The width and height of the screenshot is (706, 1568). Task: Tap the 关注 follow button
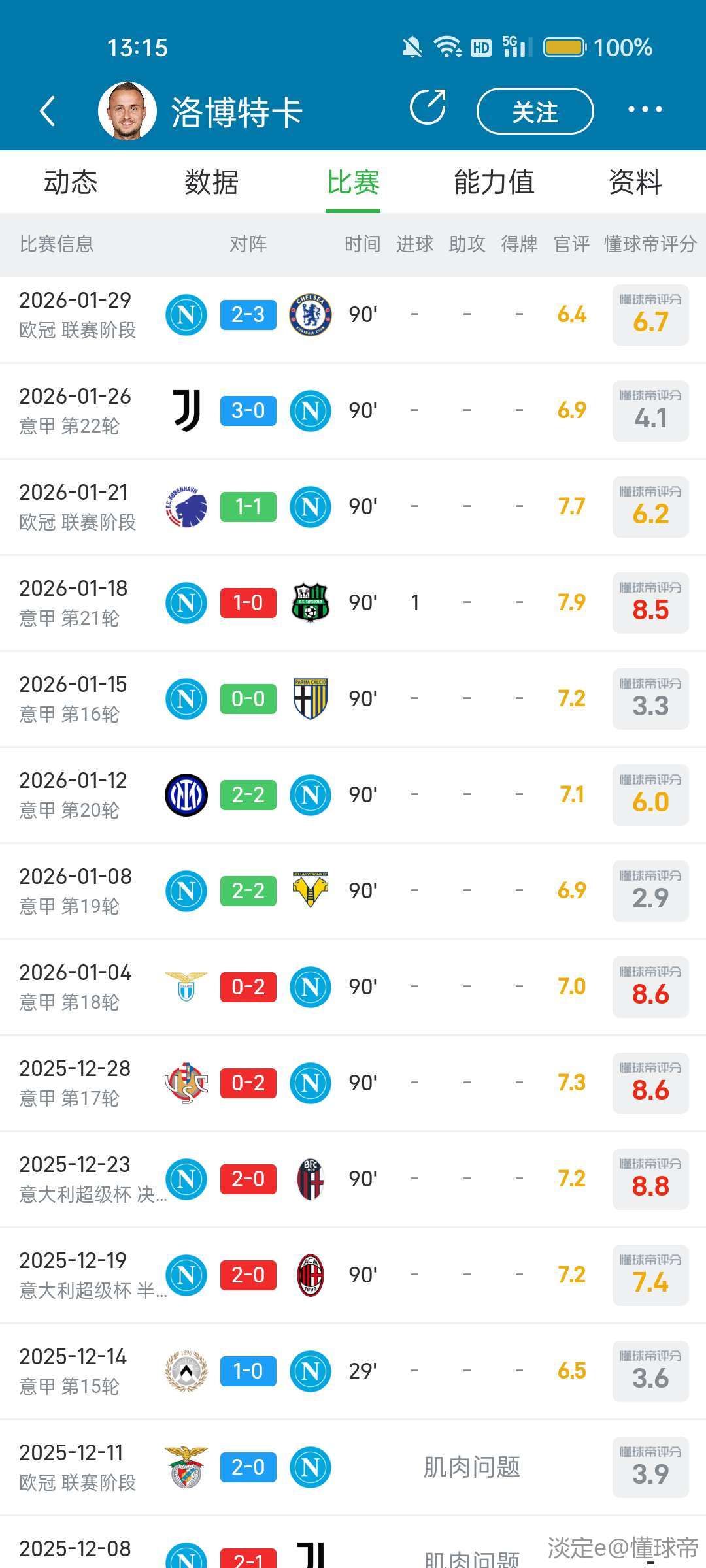[535, 112]
